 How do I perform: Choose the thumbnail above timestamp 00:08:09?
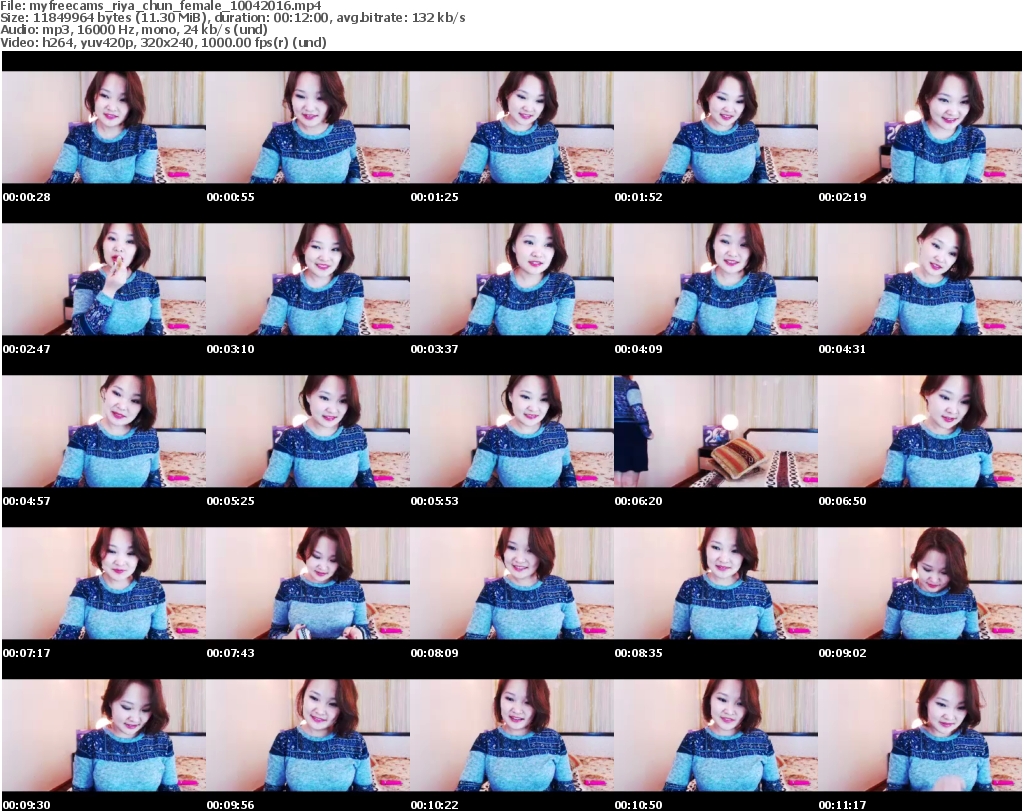(x=511, y=583)
